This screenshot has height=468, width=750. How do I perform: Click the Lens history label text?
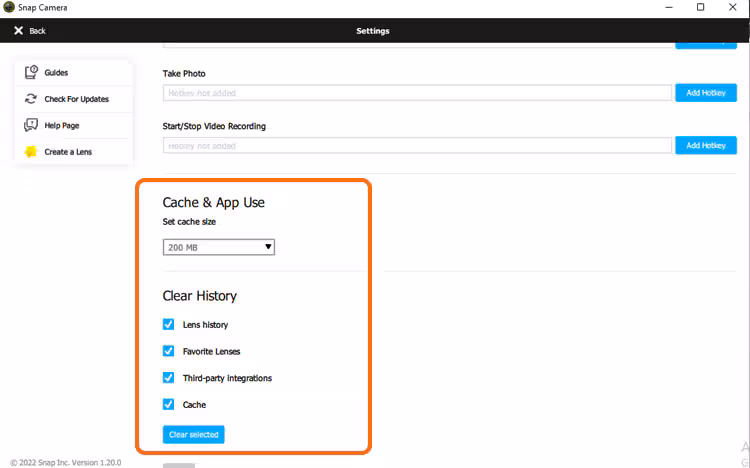[x=205, y=325]
